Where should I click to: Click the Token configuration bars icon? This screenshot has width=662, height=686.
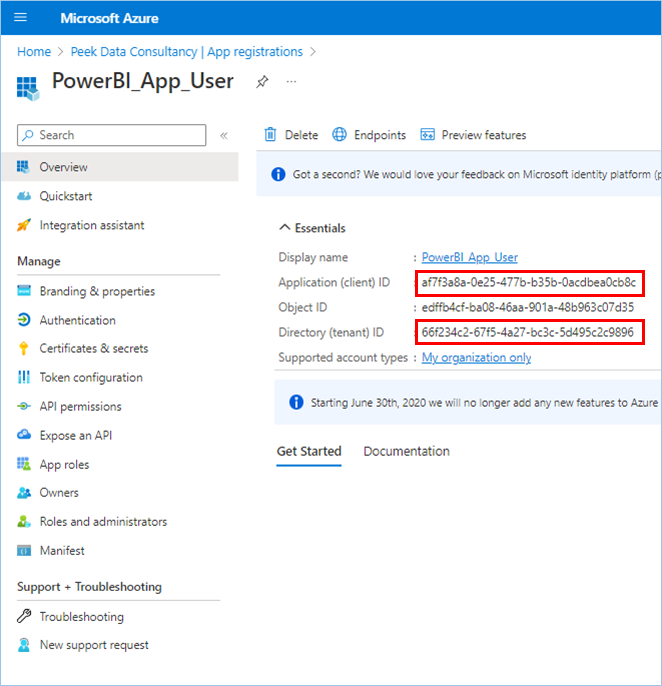(24, 377)
